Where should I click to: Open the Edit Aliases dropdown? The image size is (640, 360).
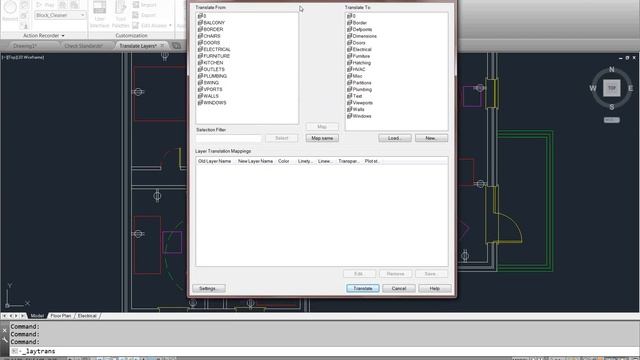click(x=153, y=25)
